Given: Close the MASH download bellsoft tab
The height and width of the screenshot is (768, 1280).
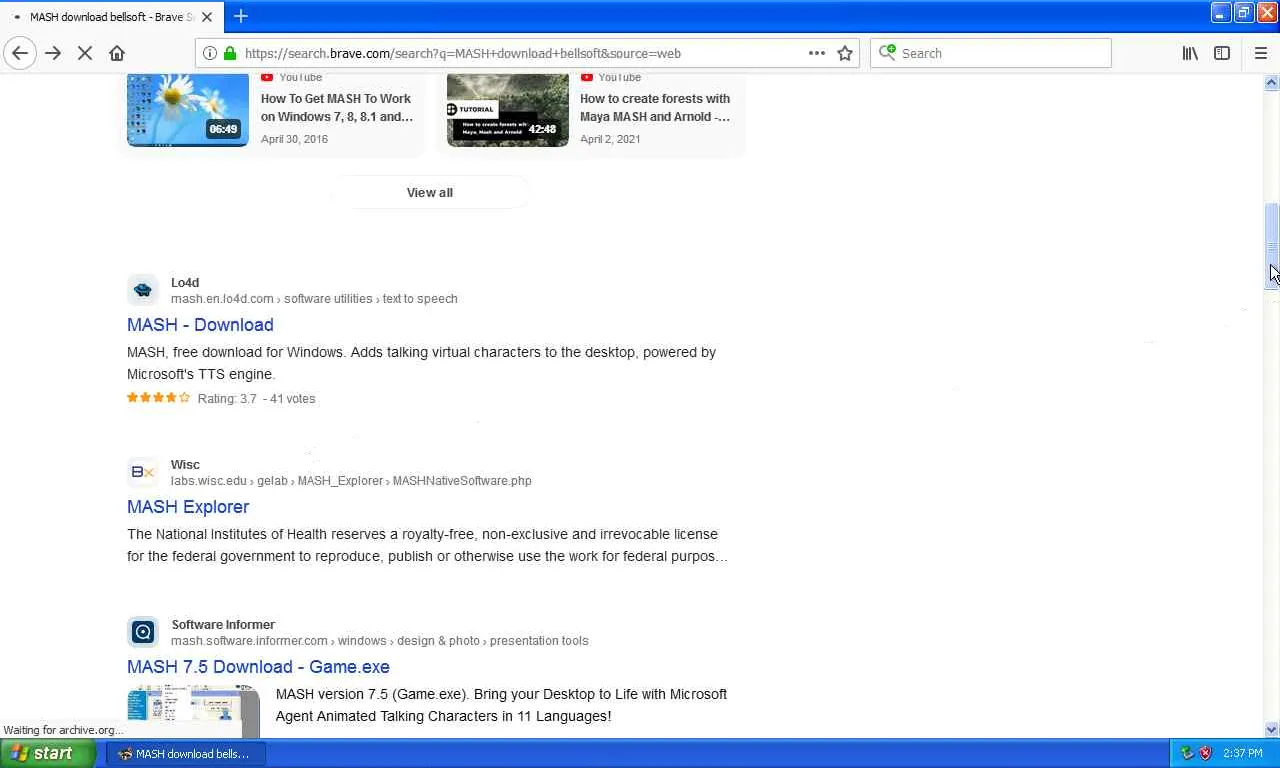Looking at the screenshot, I should pyautogui.click(x=207, y=17).
